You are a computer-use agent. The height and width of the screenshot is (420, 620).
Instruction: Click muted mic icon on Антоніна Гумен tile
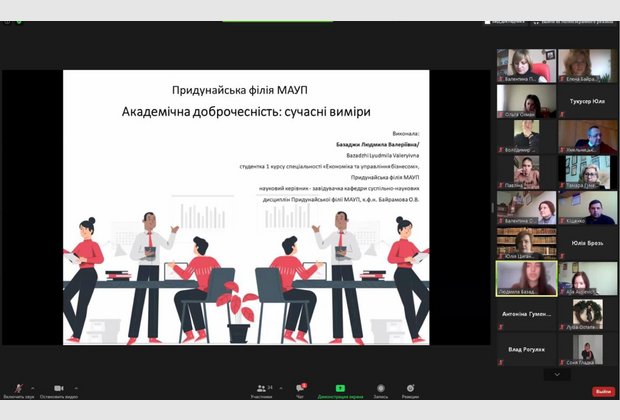501,327
